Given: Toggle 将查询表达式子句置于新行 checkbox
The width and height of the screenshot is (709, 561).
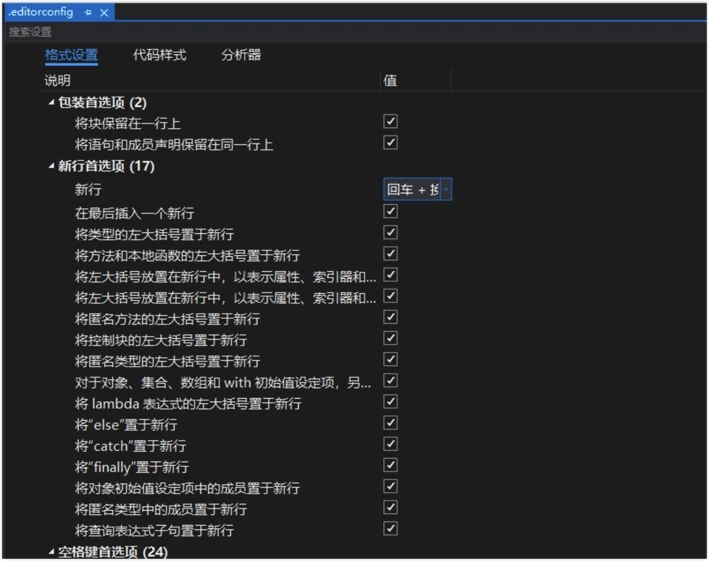Looking at the screenshot, I should click(x=390, y=528).
